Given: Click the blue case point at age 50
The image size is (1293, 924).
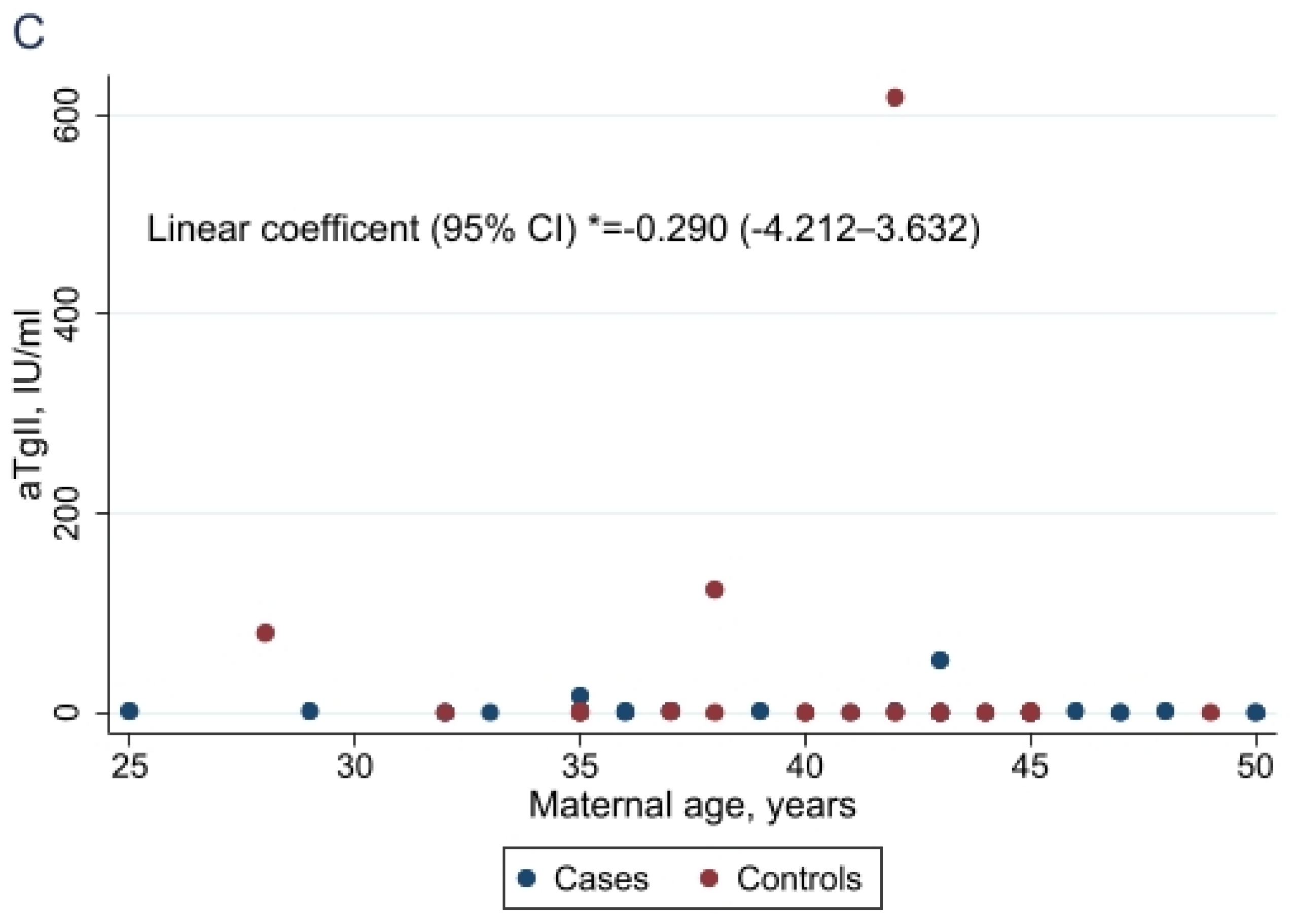Looking at the screenshot, I should pyautogui.click(x=1256, y=712).
